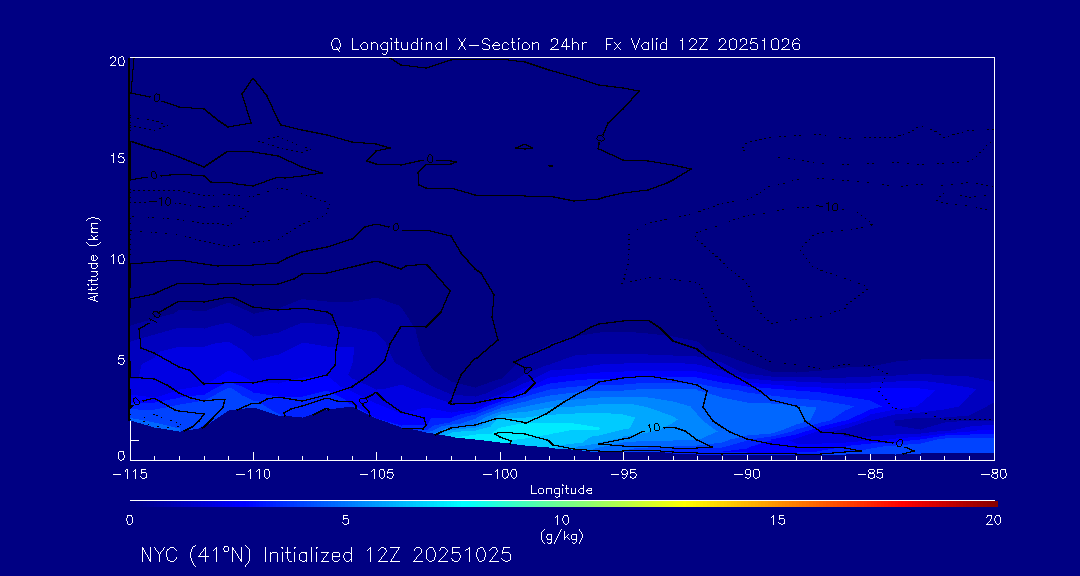Click the "NYC (41°N) Initialized 12Z 20251025" caption
The height and width of the screenshot is (576, 1080).
326,555
